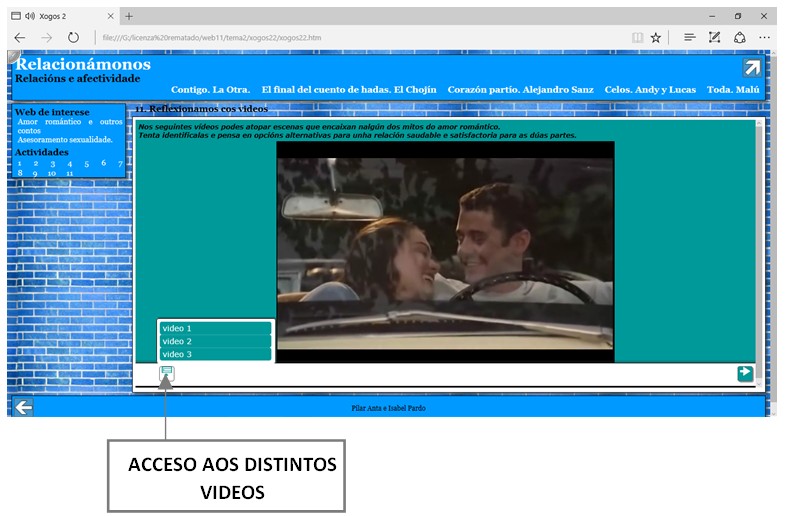The width and height of the screenshot is (788, 516).
Task: Minimize the browser window
Action: [712, 16]
